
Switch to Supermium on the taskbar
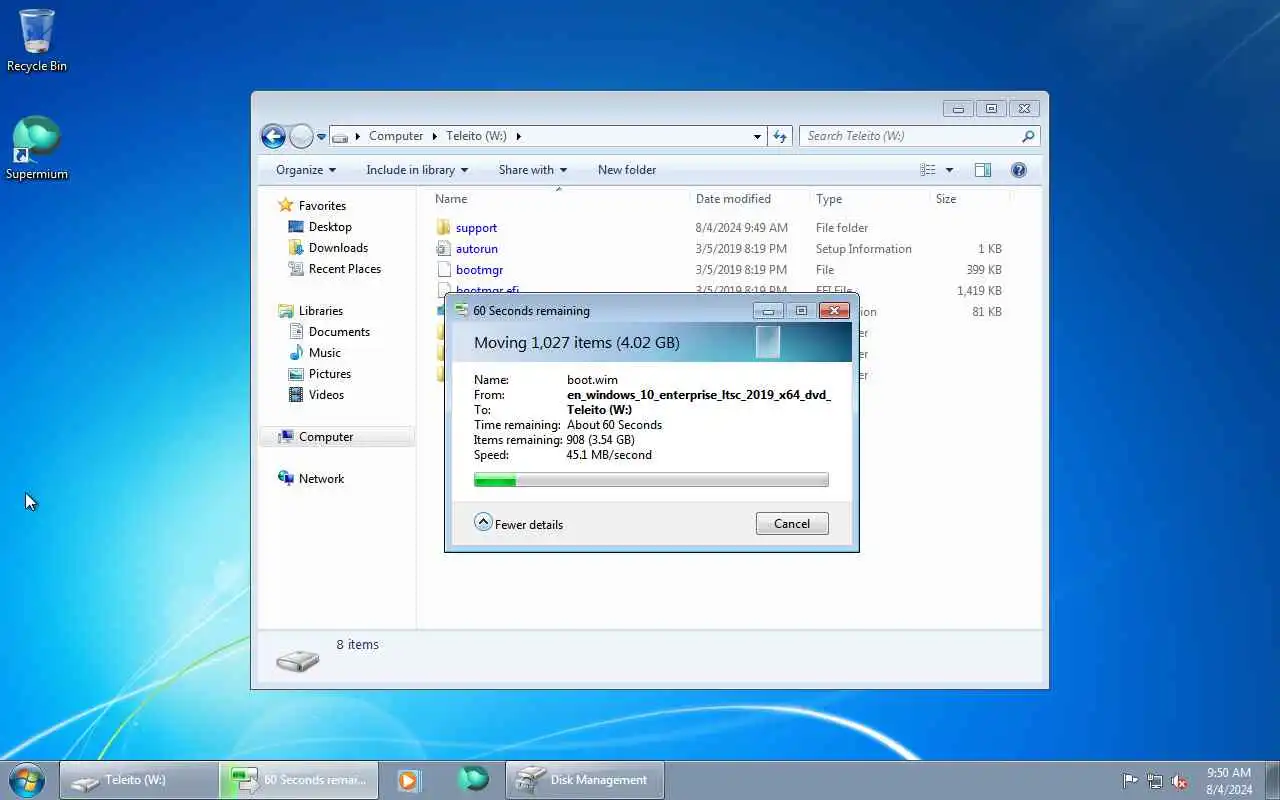473,780
